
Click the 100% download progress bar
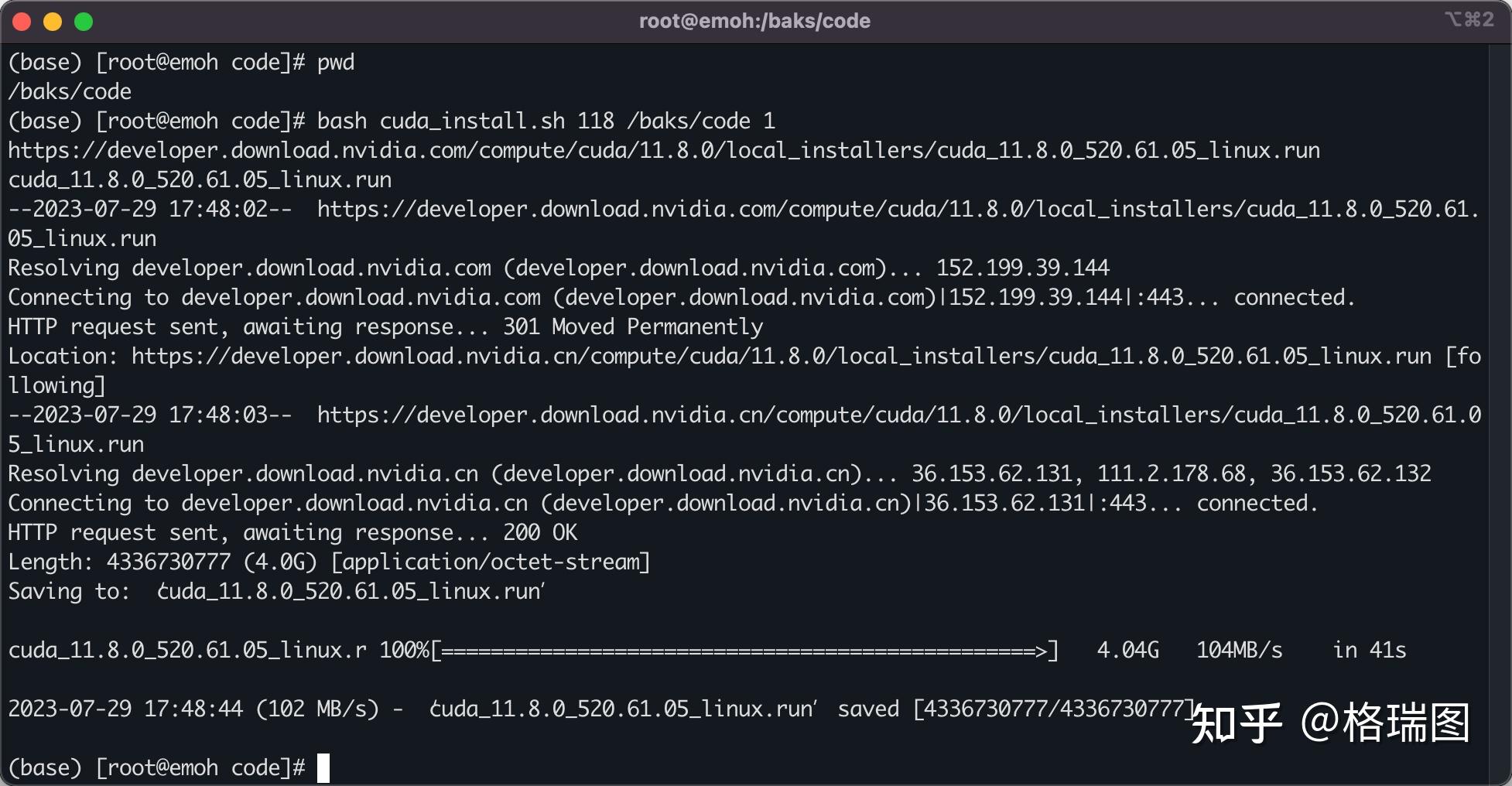(743, 650)
